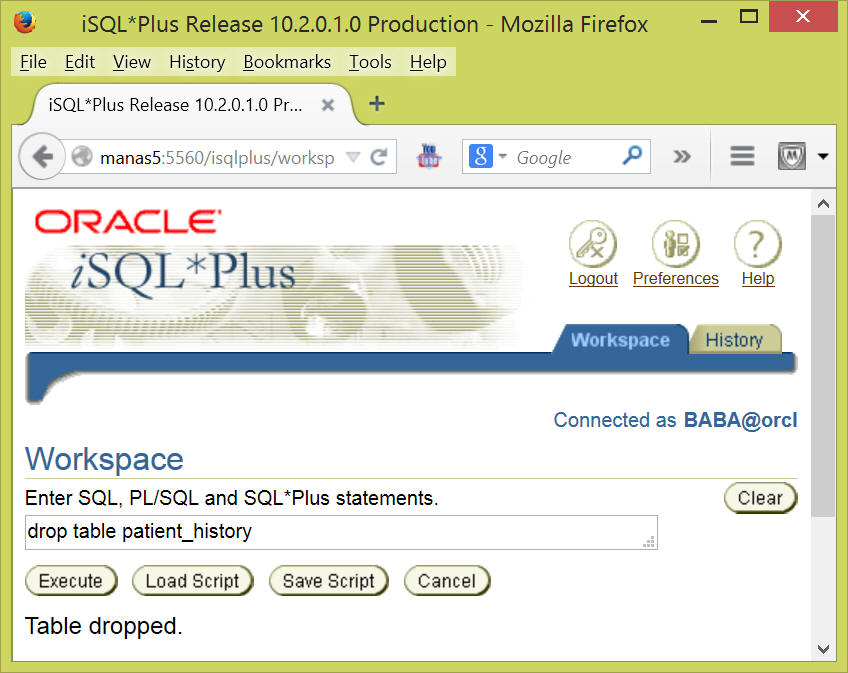Click the "Connected as BABA@orcl" text
This screenshot has height=673, width=848.
tap(675, 420)
